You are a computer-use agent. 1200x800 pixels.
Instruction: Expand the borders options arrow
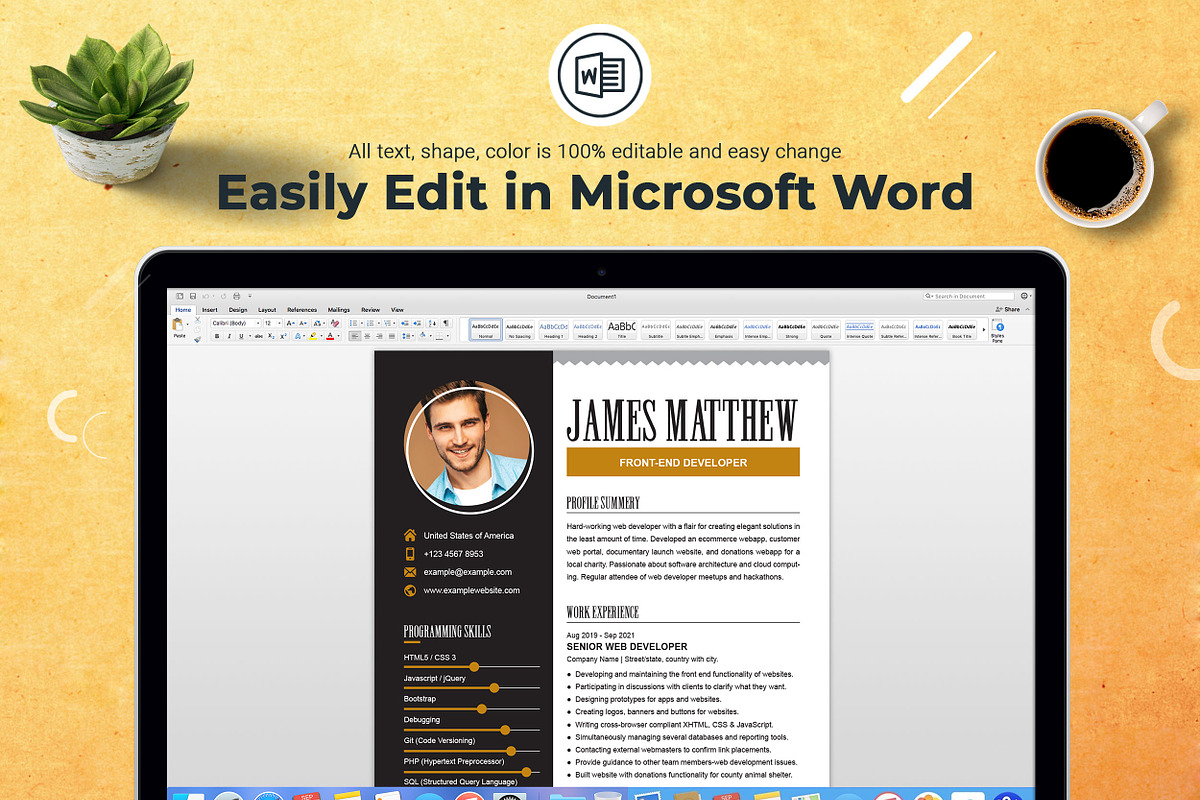(x=448, y=336)
